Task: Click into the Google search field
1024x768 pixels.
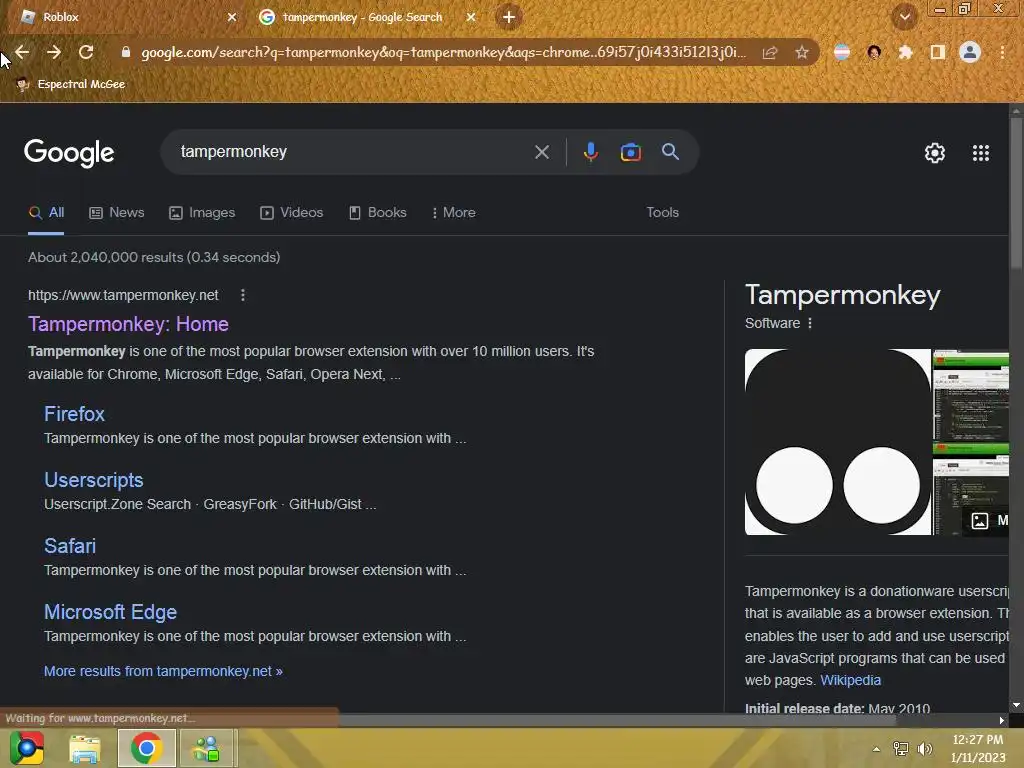Action: tap(353, 152)
